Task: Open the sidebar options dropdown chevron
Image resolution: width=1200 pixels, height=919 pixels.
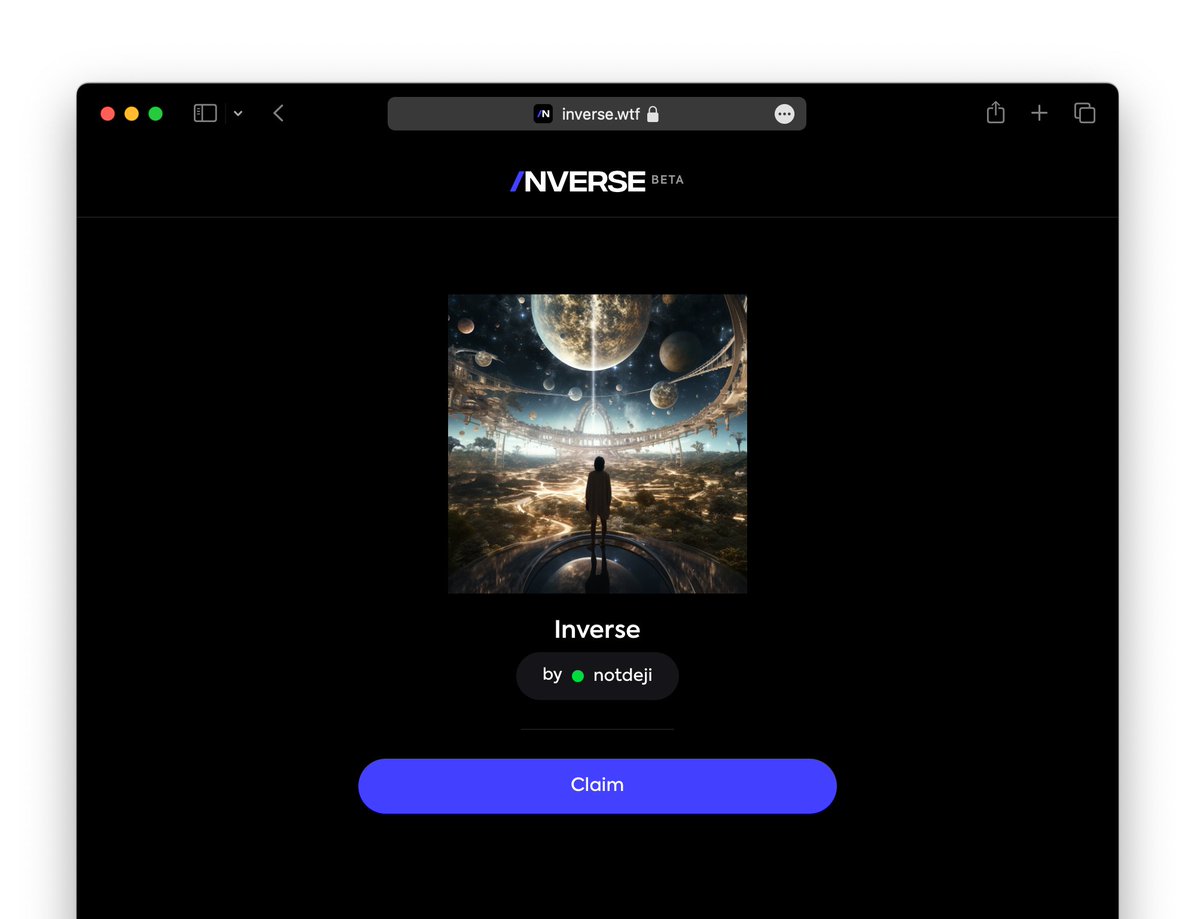Action: pyautogui.click(x=238, y=114)
